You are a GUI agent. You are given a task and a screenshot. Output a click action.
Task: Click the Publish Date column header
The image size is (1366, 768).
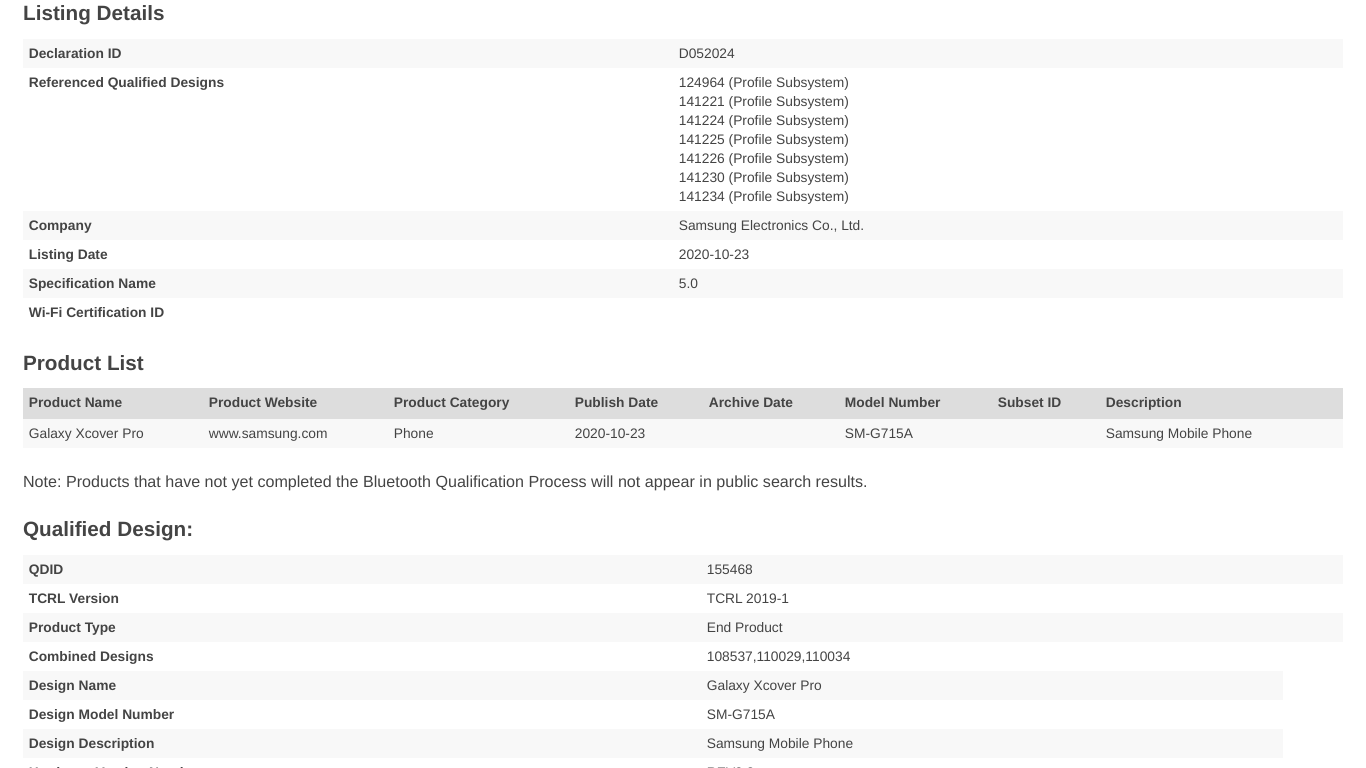(616, 402)
